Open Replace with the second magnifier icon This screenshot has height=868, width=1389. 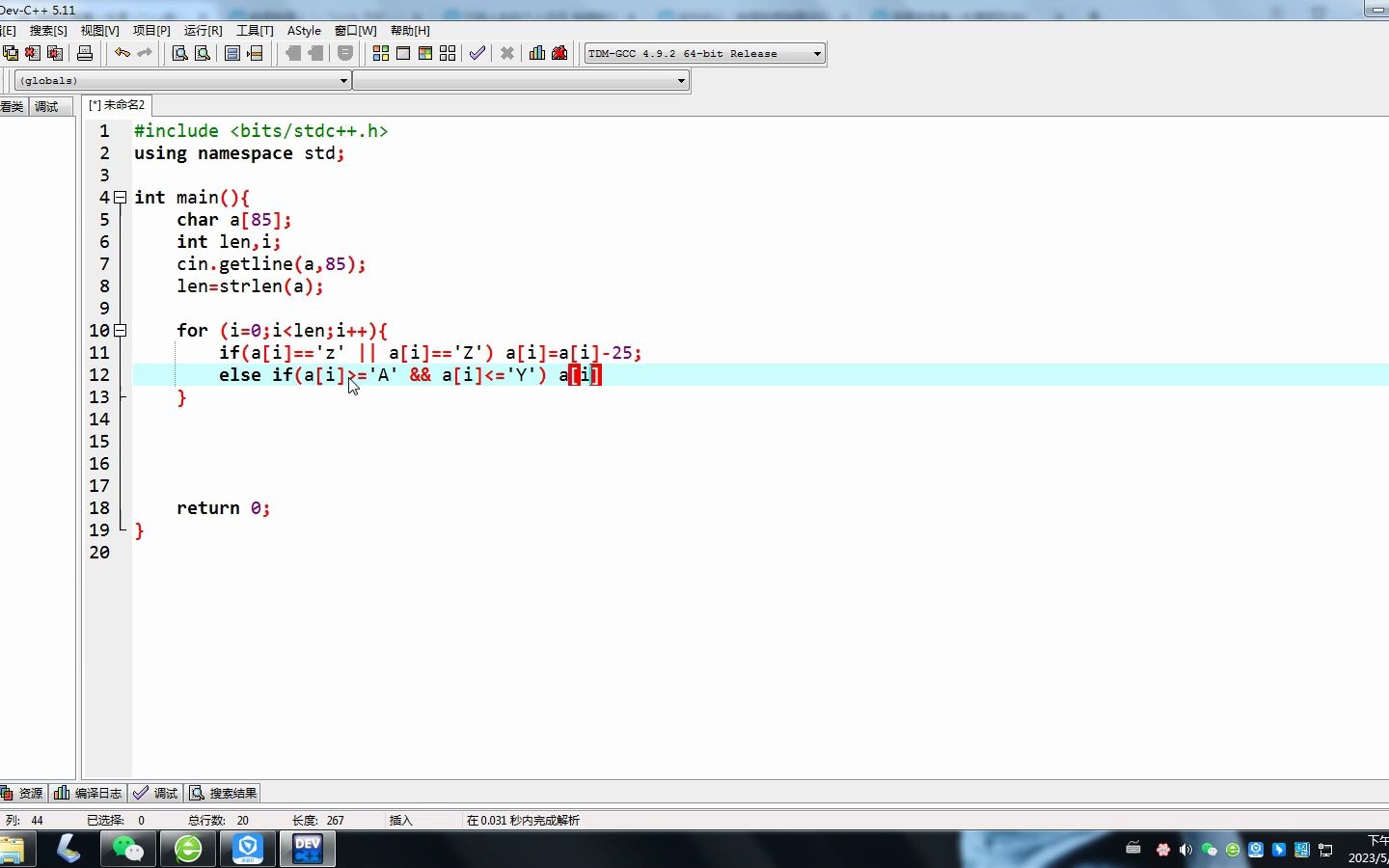tap(203, 53)
